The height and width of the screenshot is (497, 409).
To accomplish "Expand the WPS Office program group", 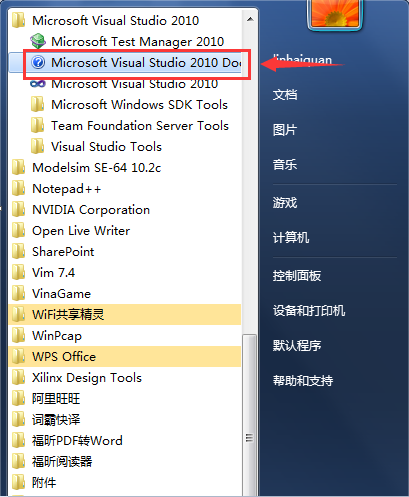I will coord(125,356).
